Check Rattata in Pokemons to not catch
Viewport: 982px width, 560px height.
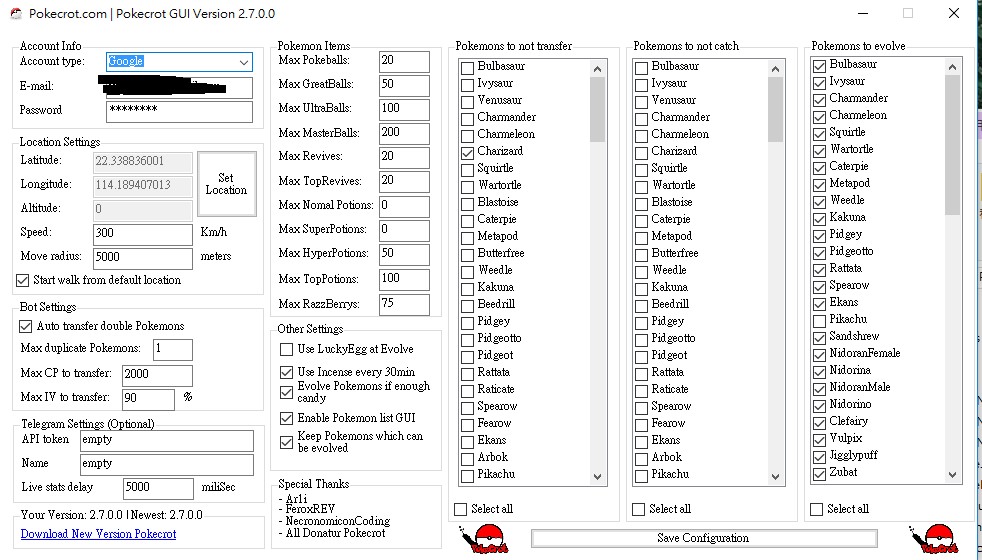(641, 374)
